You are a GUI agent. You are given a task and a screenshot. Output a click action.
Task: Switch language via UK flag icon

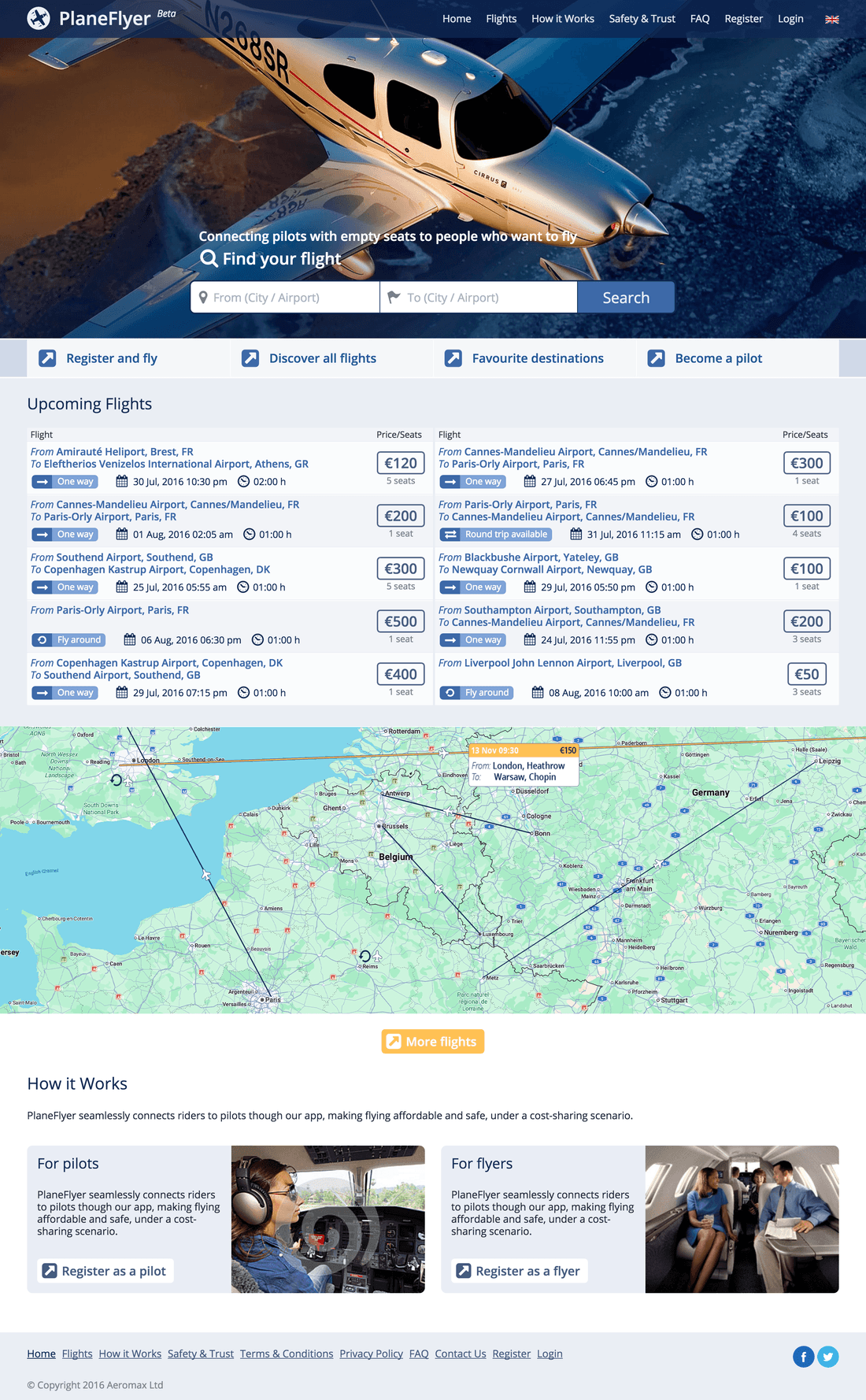point(831,19)
